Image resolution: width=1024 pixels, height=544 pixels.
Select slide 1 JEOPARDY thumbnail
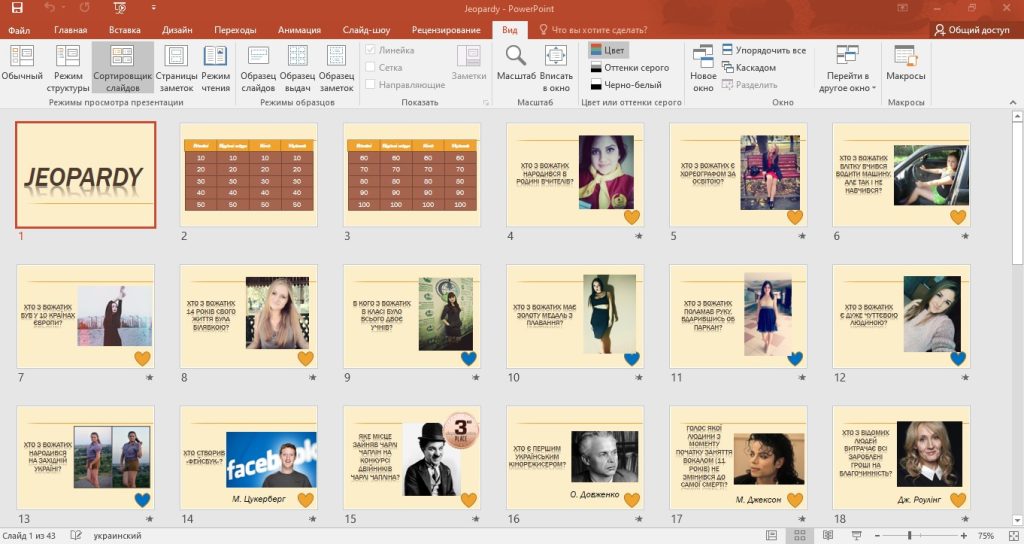click(86, 175)
